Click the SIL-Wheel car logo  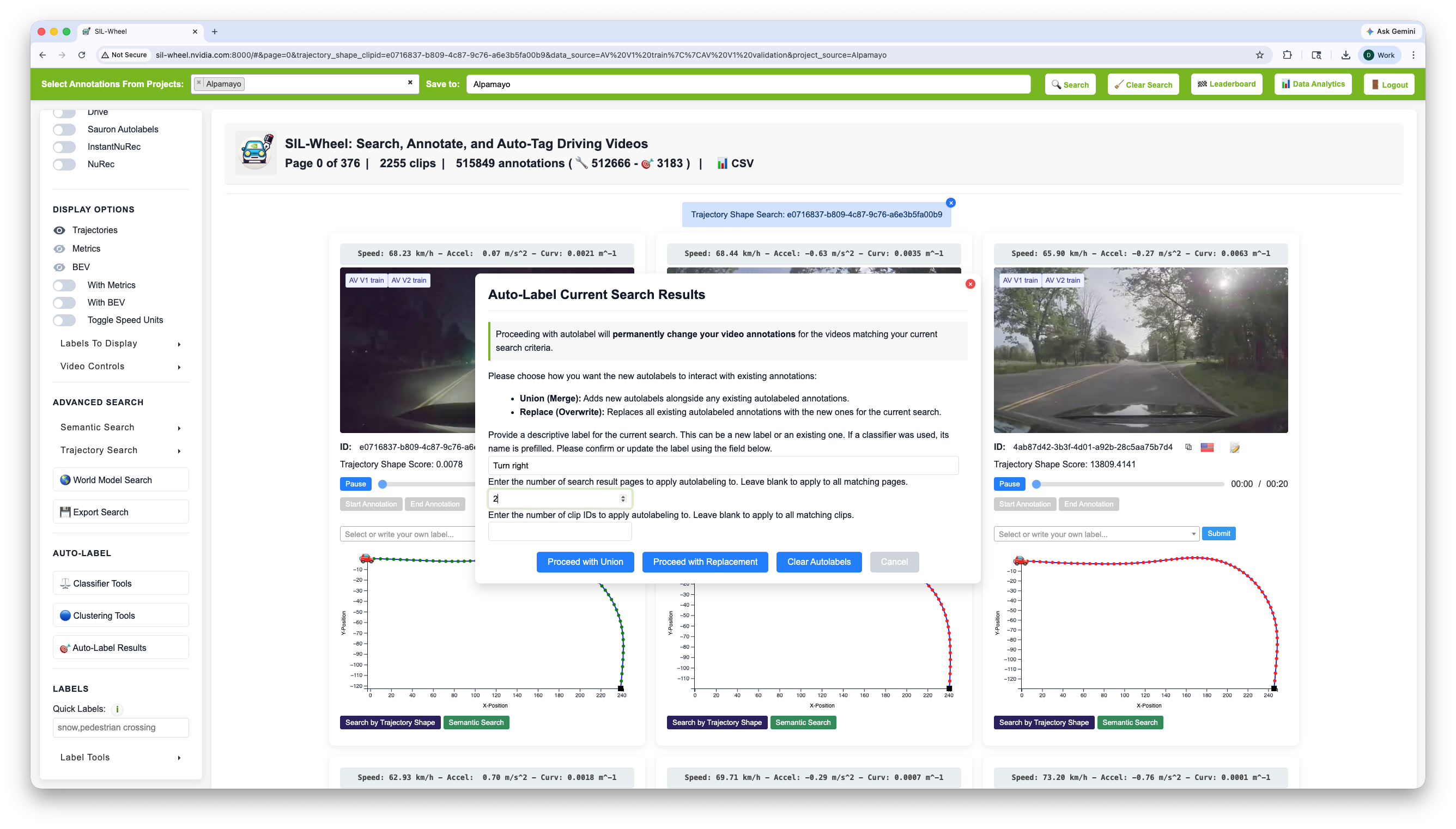point(256,153)
